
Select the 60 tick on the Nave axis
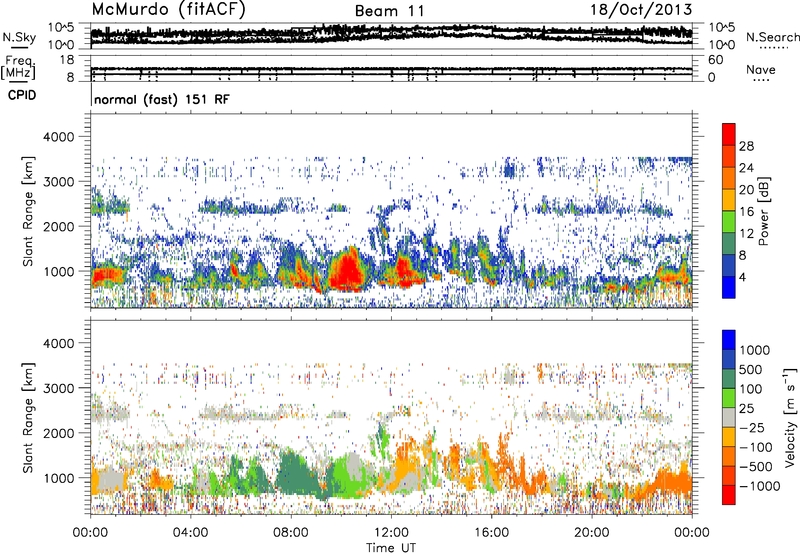pyautogui.click(x=716, y=60)
